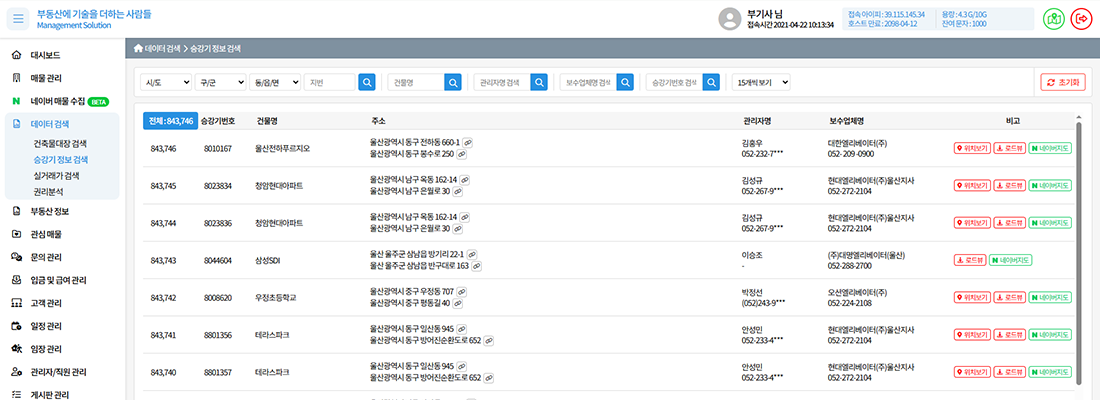Viewport: 1100px width, 400px height.
Task: Click maintenance company 오산엘리베이터(주)
Action: coord(859,292)
